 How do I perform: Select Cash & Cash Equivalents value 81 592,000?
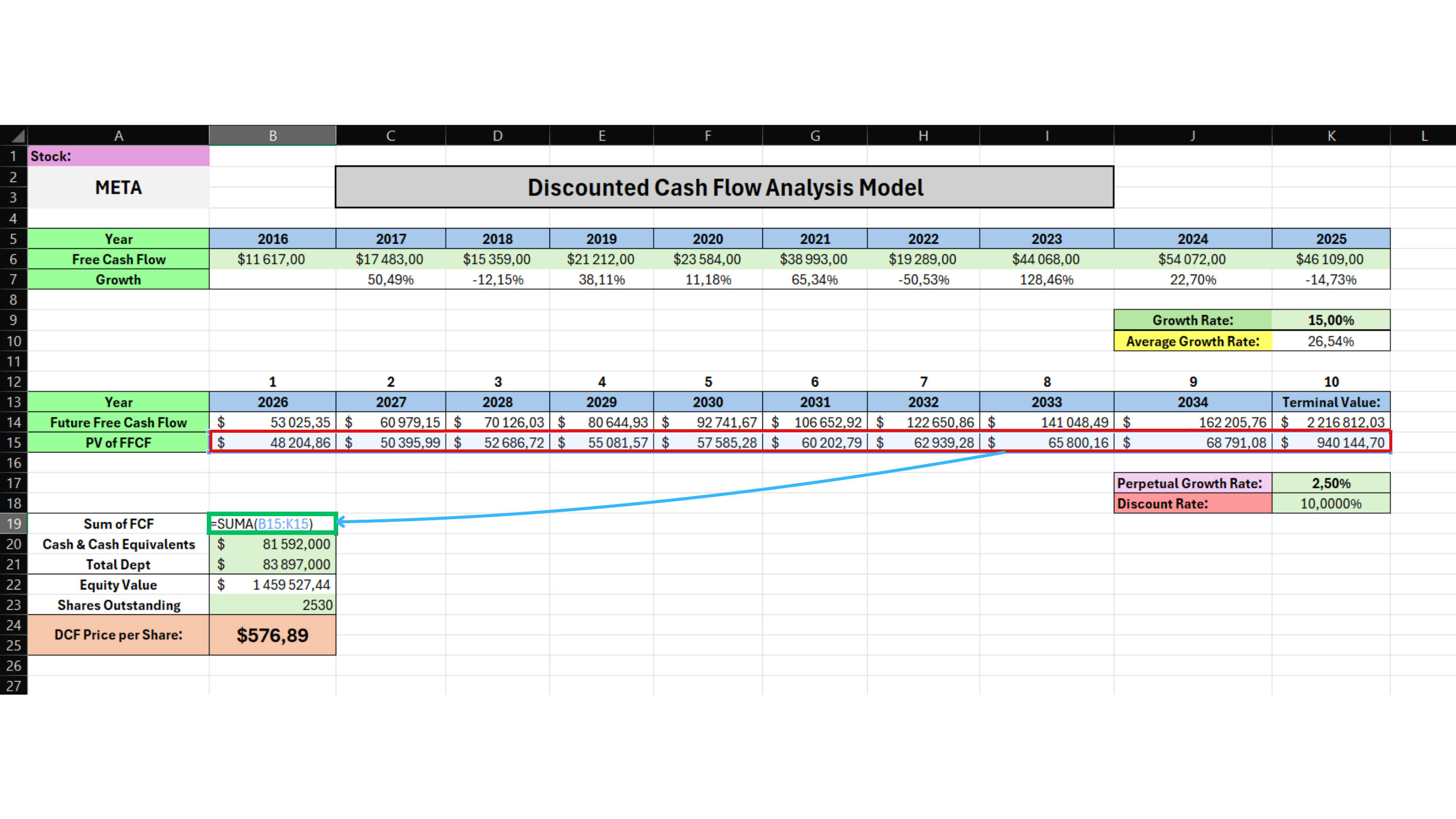272,544
